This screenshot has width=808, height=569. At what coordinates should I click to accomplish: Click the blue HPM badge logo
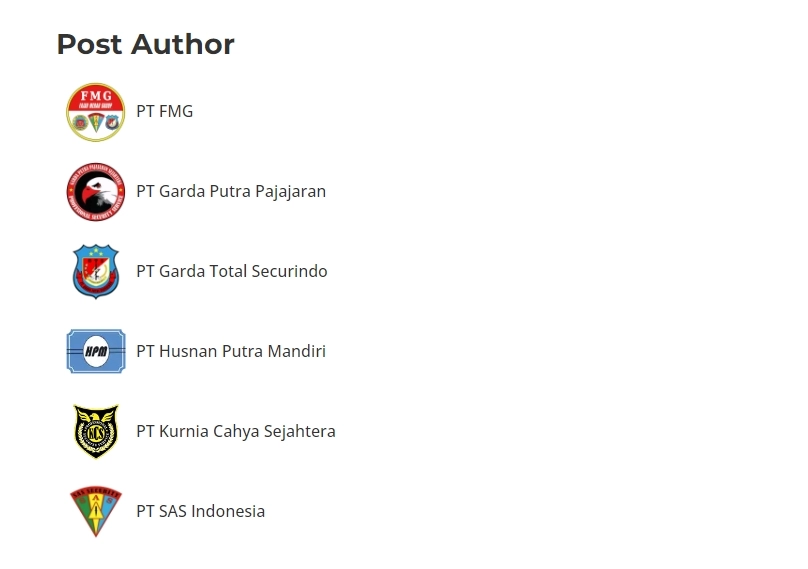(x=96, y=352)
